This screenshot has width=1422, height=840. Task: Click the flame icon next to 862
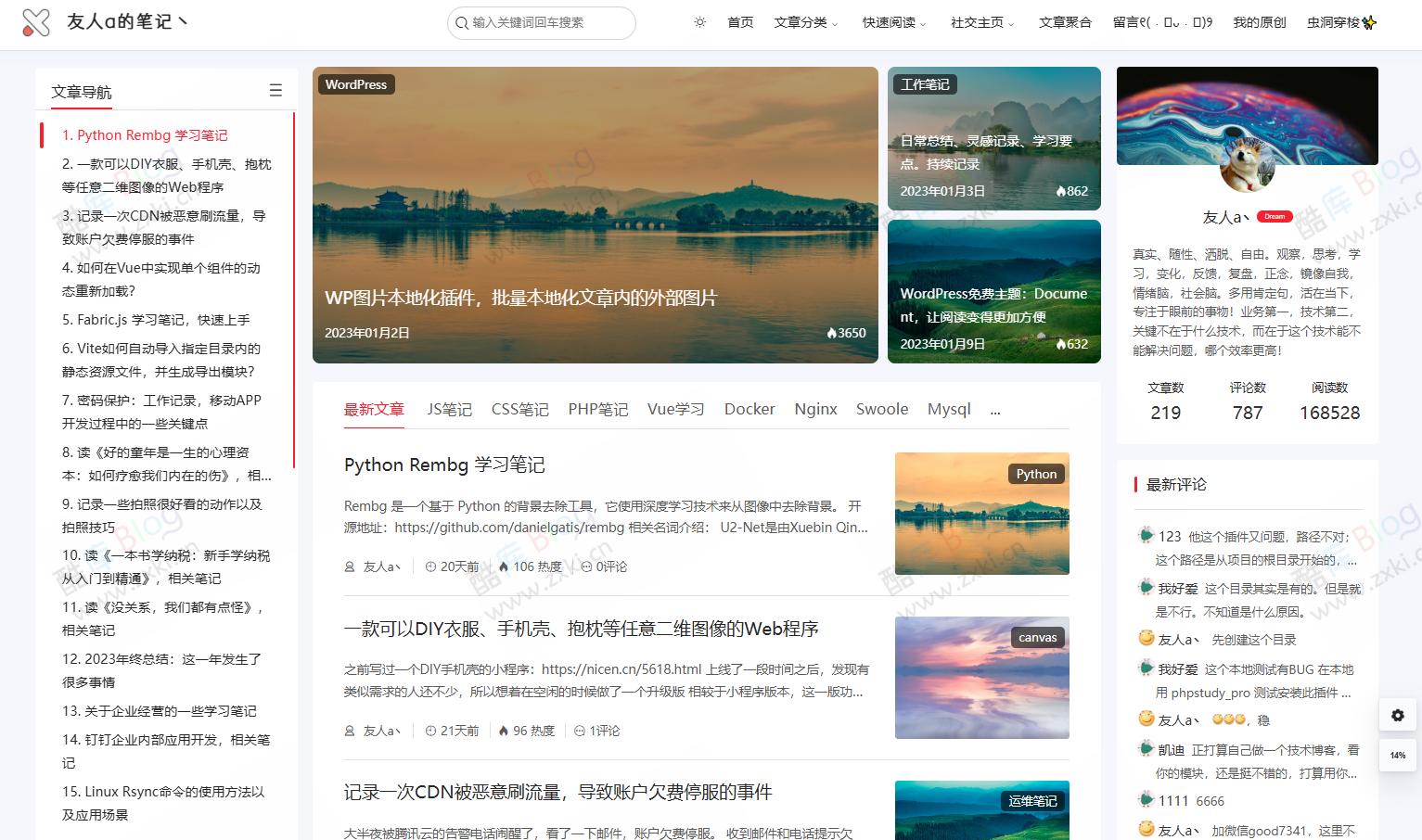(x=1061, y=191)
